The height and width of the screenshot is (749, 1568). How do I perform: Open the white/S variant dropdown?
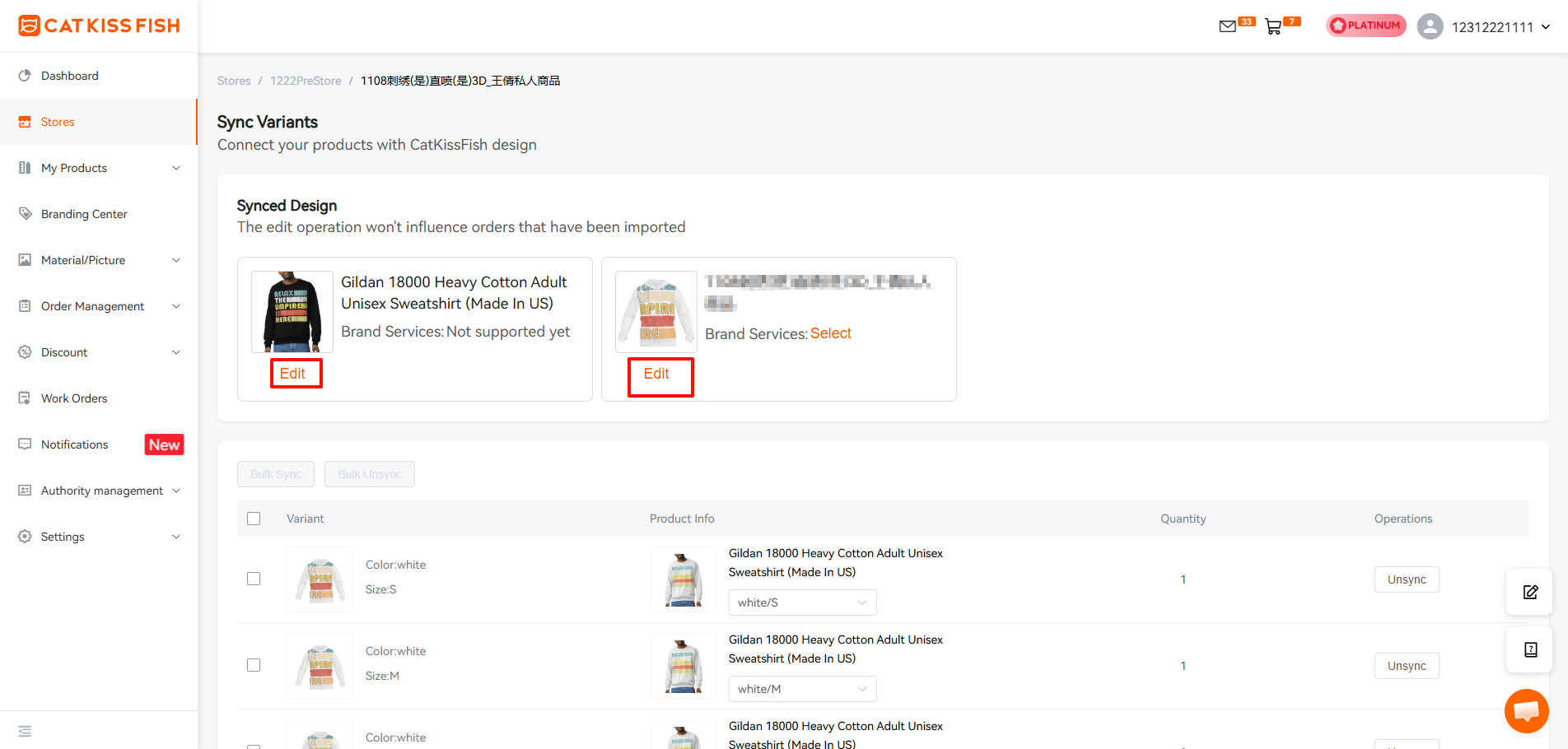[802, 602]
